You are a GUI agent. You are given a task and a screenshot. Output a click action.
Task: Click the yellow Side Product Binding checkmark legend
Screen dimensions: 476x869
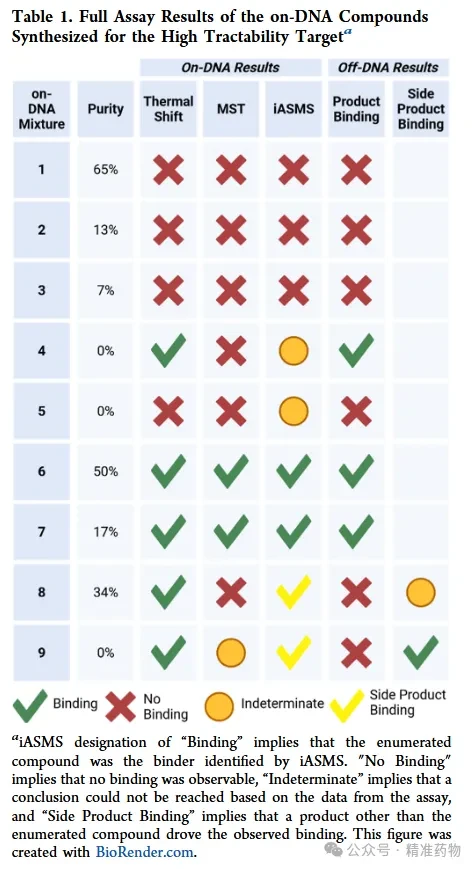tap(347, 706)
